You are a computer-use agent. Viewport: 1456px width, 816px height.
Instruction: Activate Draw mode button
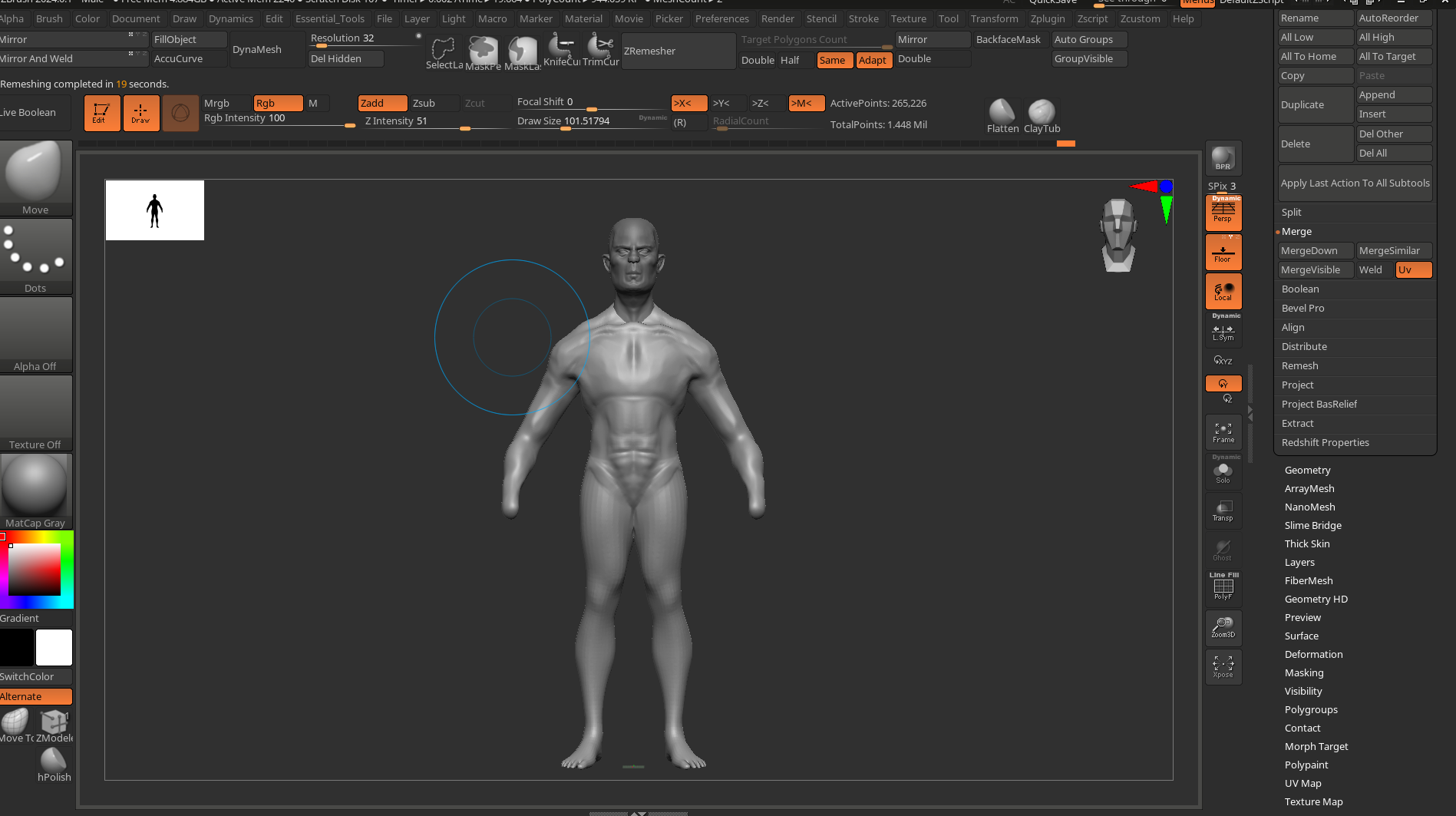pyautogui.click(x=141, y=113)
